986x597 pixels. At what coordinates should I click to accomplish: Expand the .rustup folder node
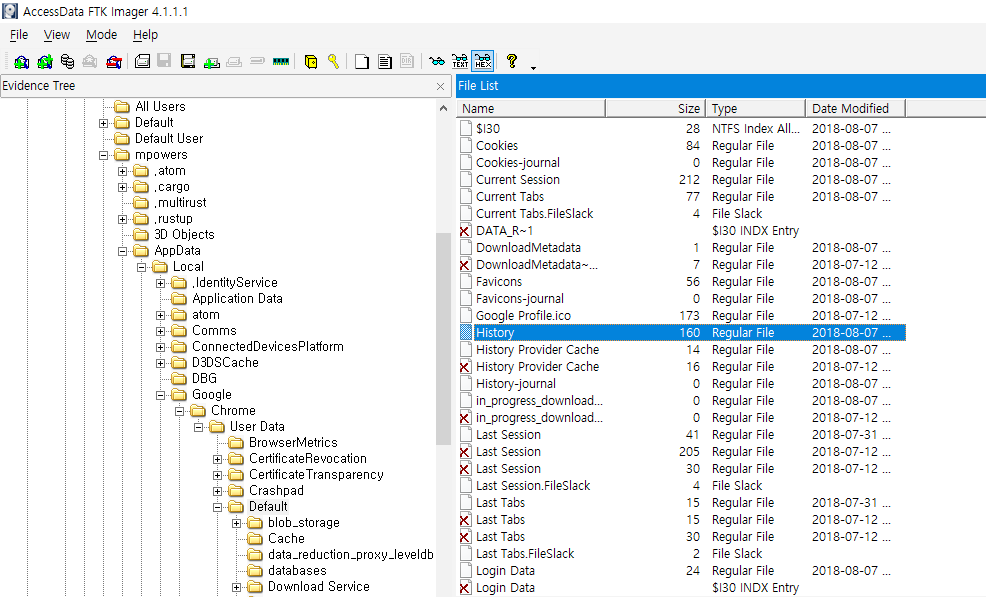[123, 220]
